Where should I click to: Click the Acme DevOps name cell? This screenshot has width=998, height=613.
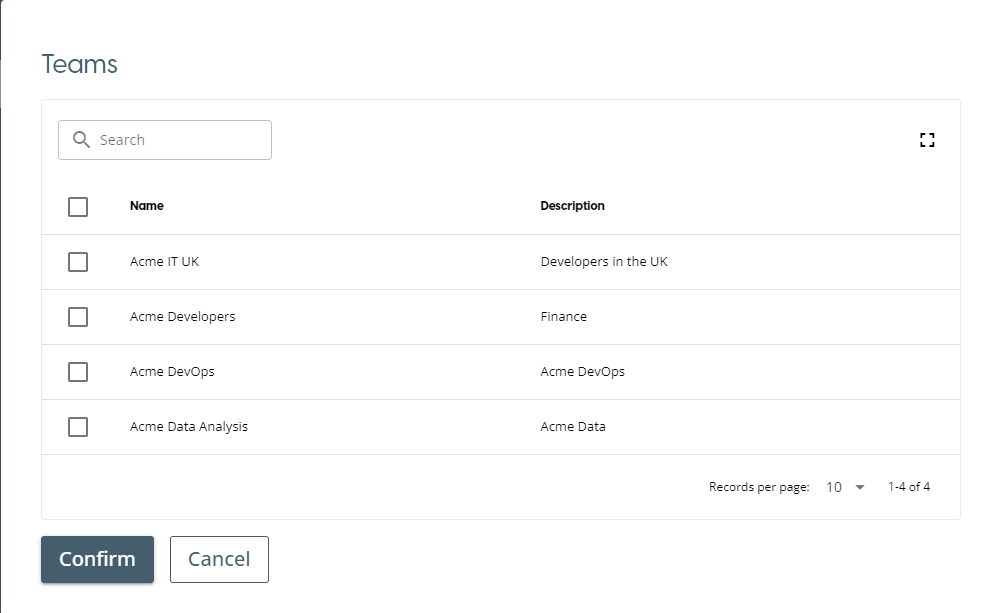point(172,372)
